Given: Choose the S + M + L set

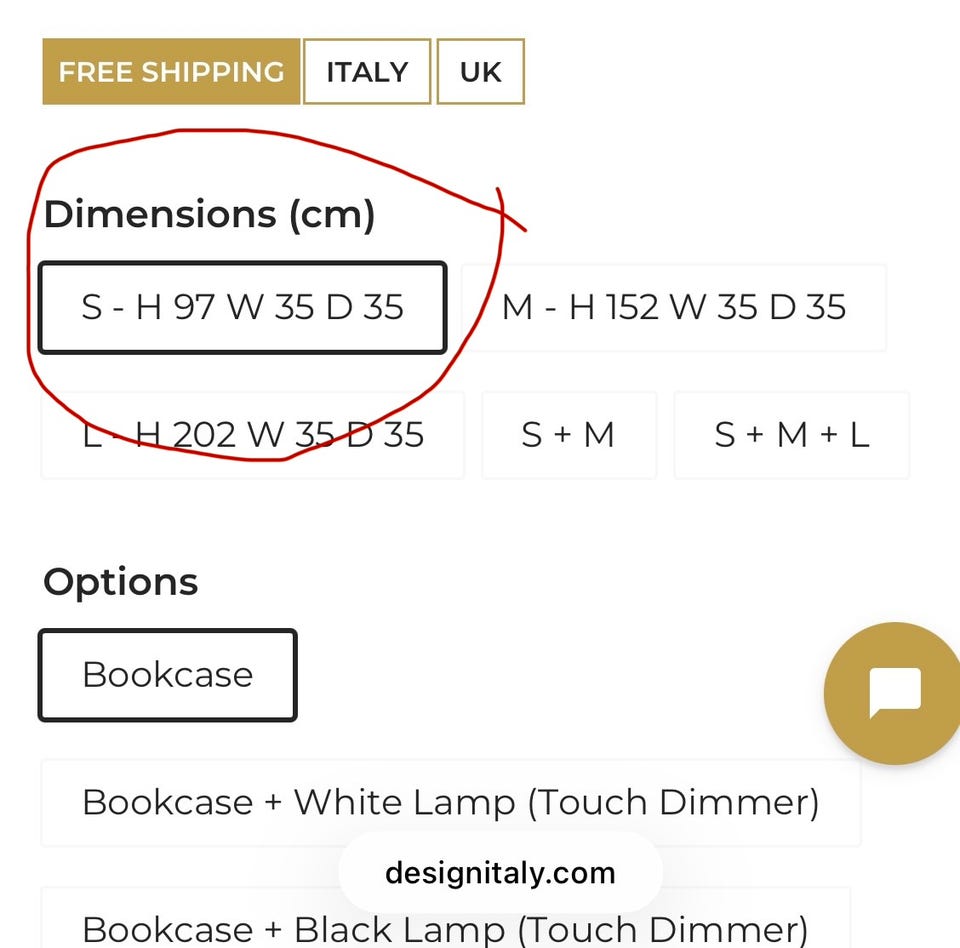Looking at the screenshot, I should point(791,435).
